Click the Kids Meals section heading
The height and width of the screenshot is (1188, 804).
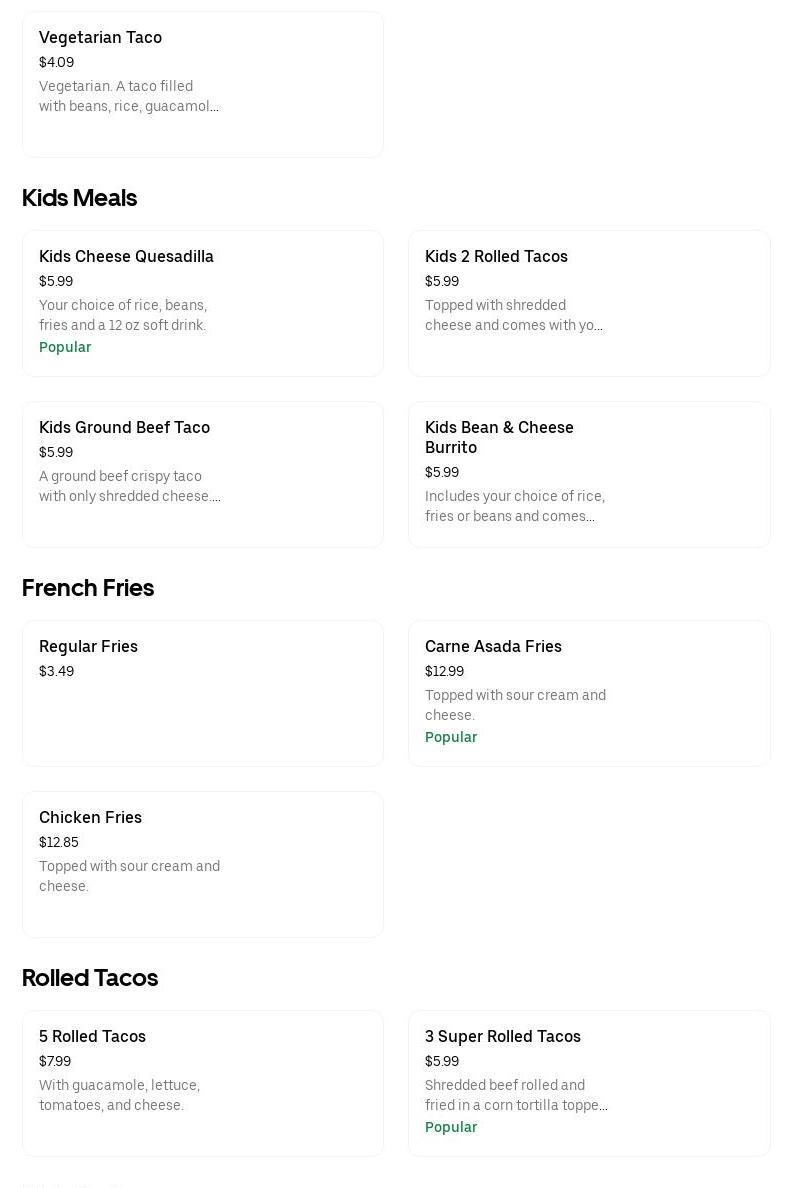[x=79, y=198]
